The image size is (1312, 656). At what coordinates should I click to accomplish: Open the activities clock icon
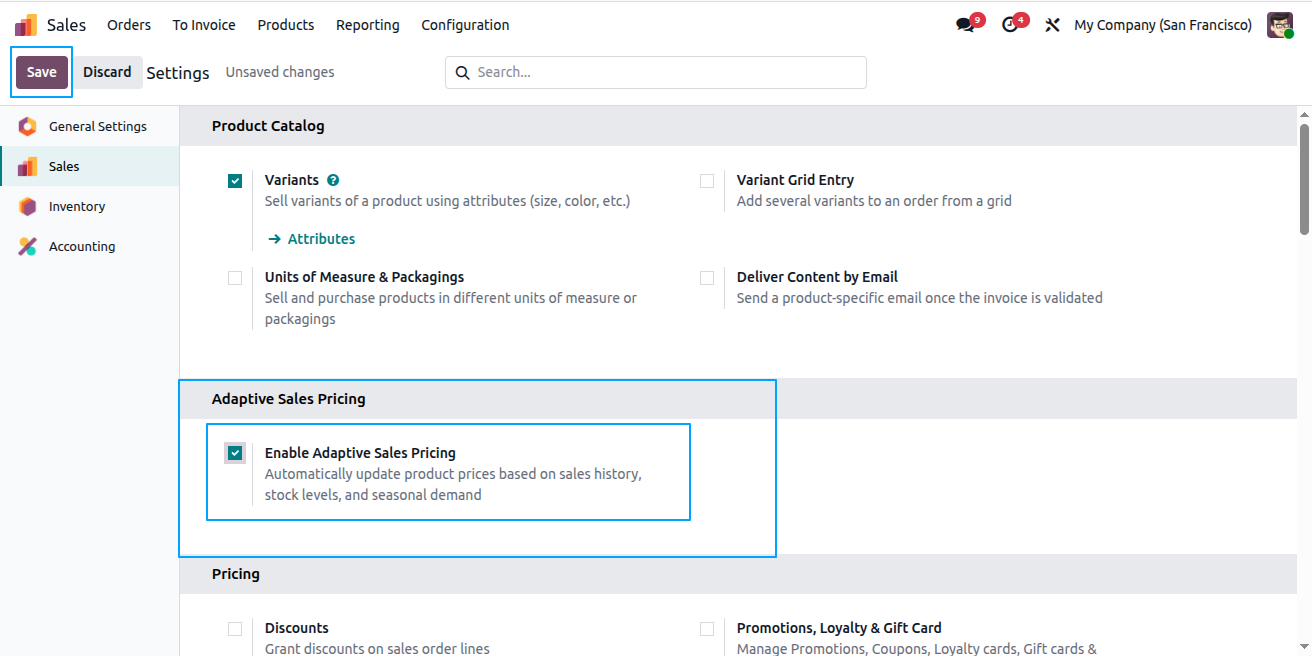pos(1010,25)
